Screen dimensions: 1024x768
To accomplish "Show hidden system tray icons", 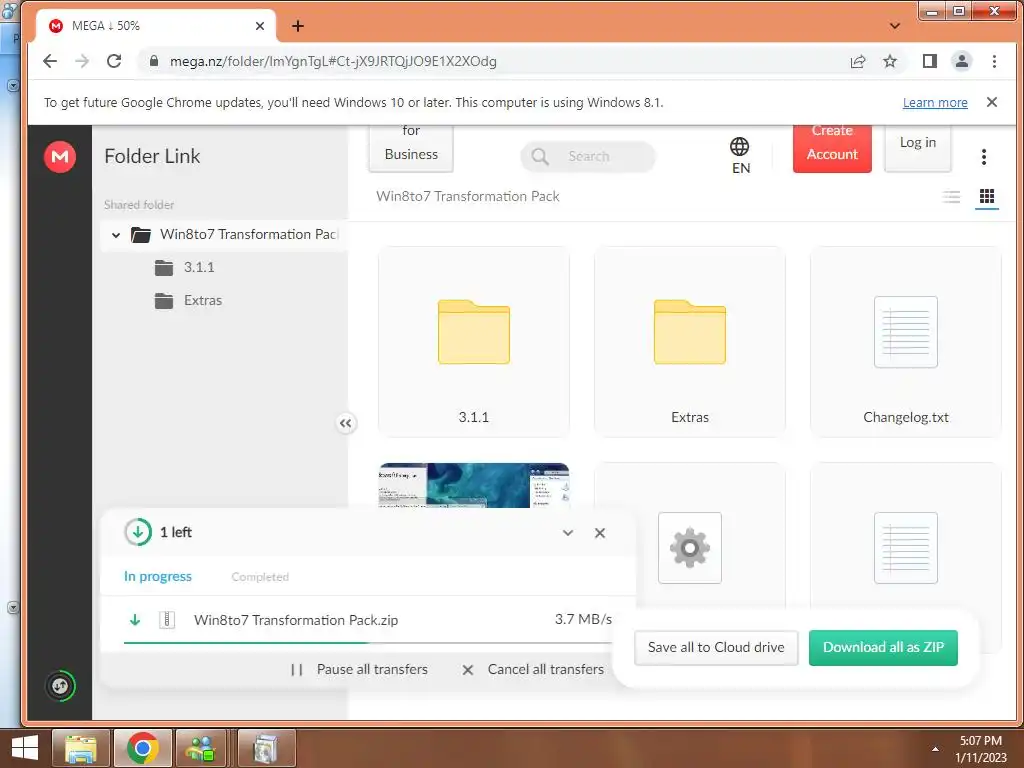I will click(935, 749).
